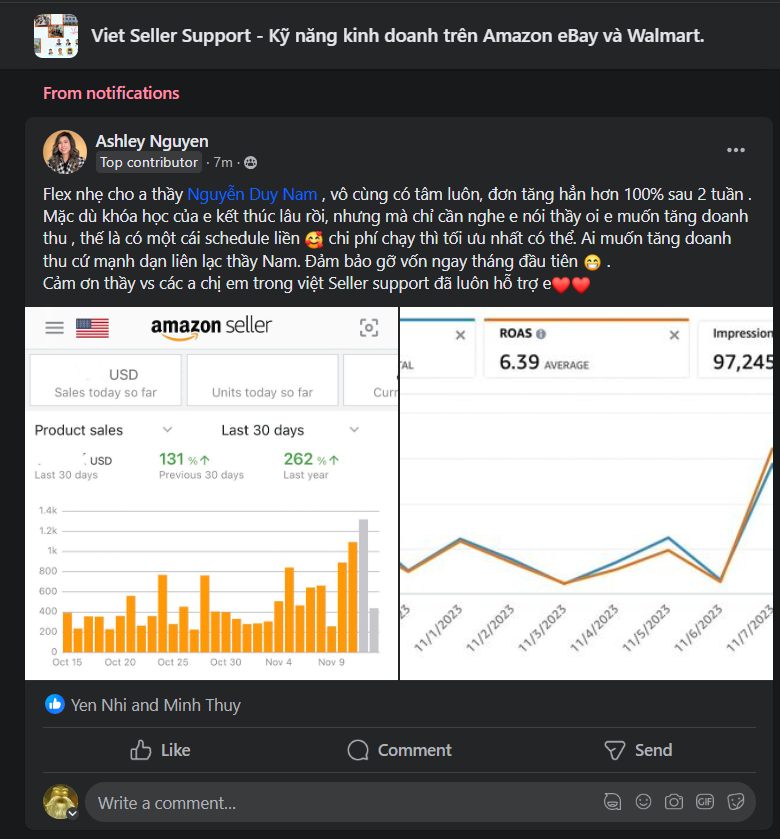The height and width of the screenshot is (839, 780).
Task: Switch commenting identity via avatar arrow
Action: pyautogui.click(x=72, y=813)
